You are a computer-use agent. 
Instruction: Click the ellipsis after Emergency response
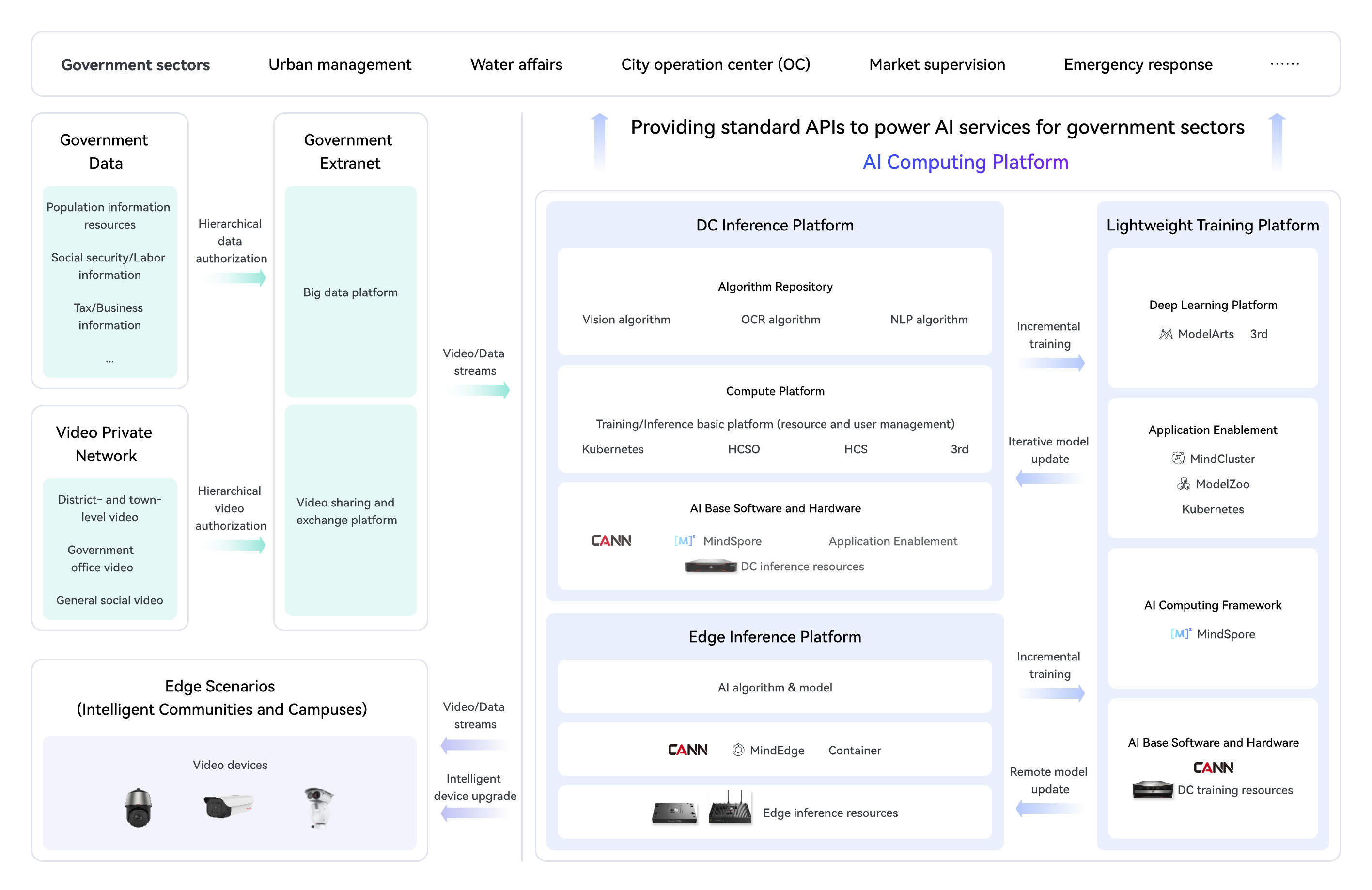(1284, 63)
